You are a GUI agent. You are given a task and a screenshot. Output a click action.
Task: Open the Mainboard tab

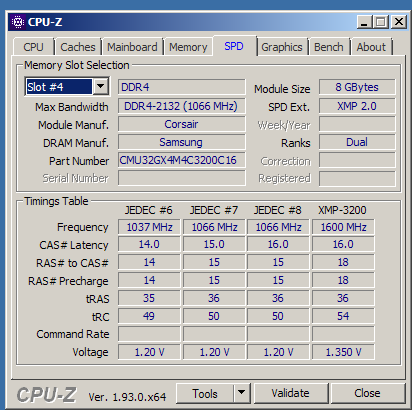point(132,47)
